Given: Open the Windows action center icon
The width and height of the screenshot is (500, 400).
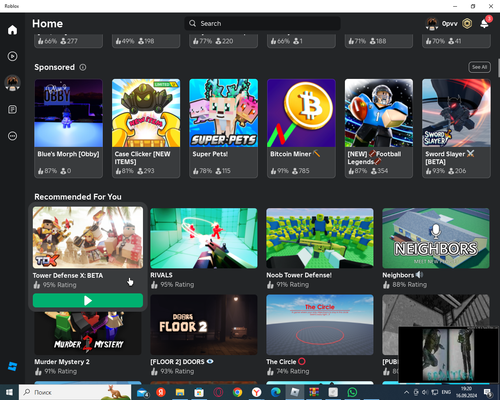Looking at the screenshot, I should [488, 392].
